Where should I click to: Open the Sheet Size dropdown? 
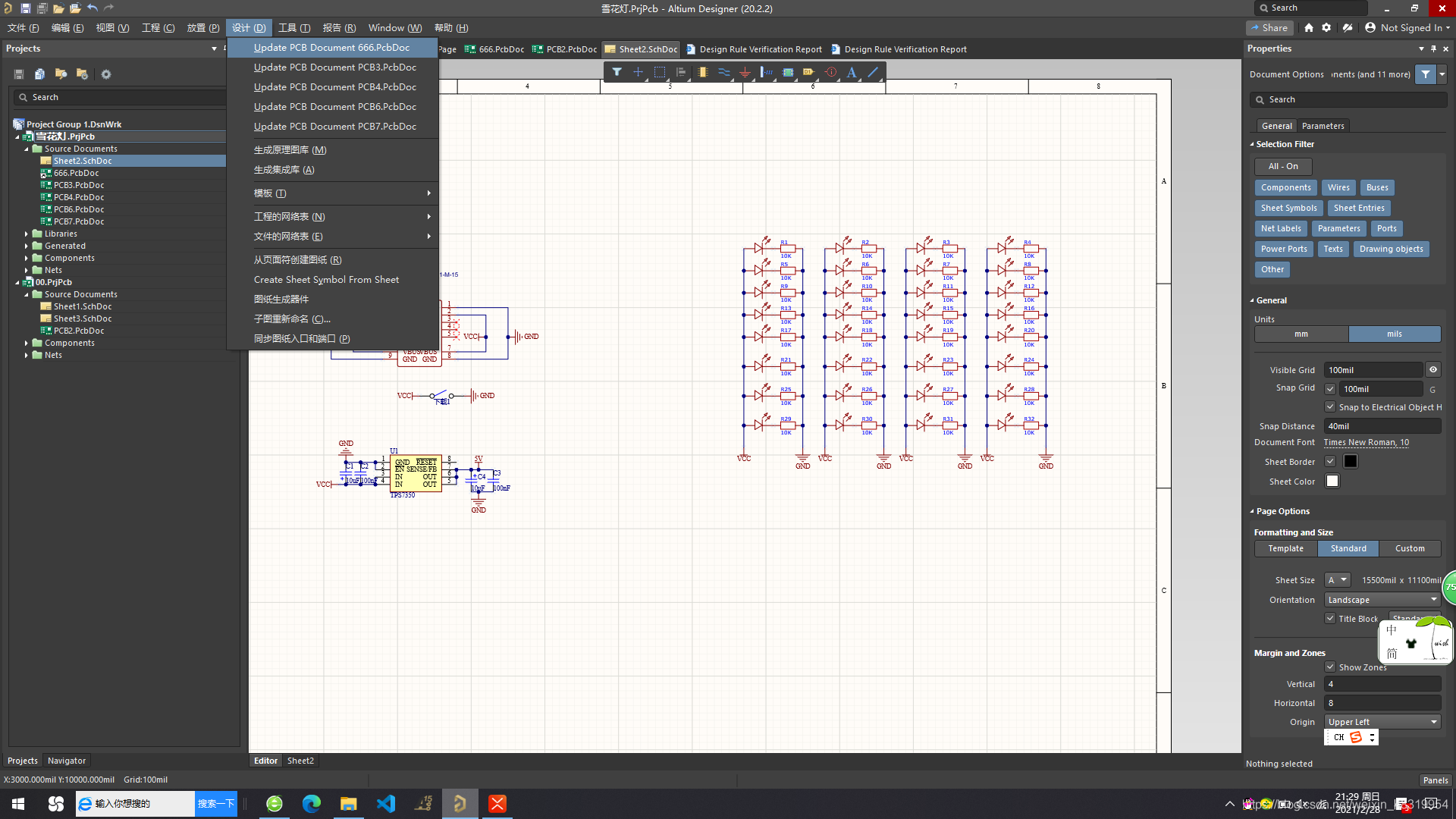pyautogui.click(x=1338, y=580)
